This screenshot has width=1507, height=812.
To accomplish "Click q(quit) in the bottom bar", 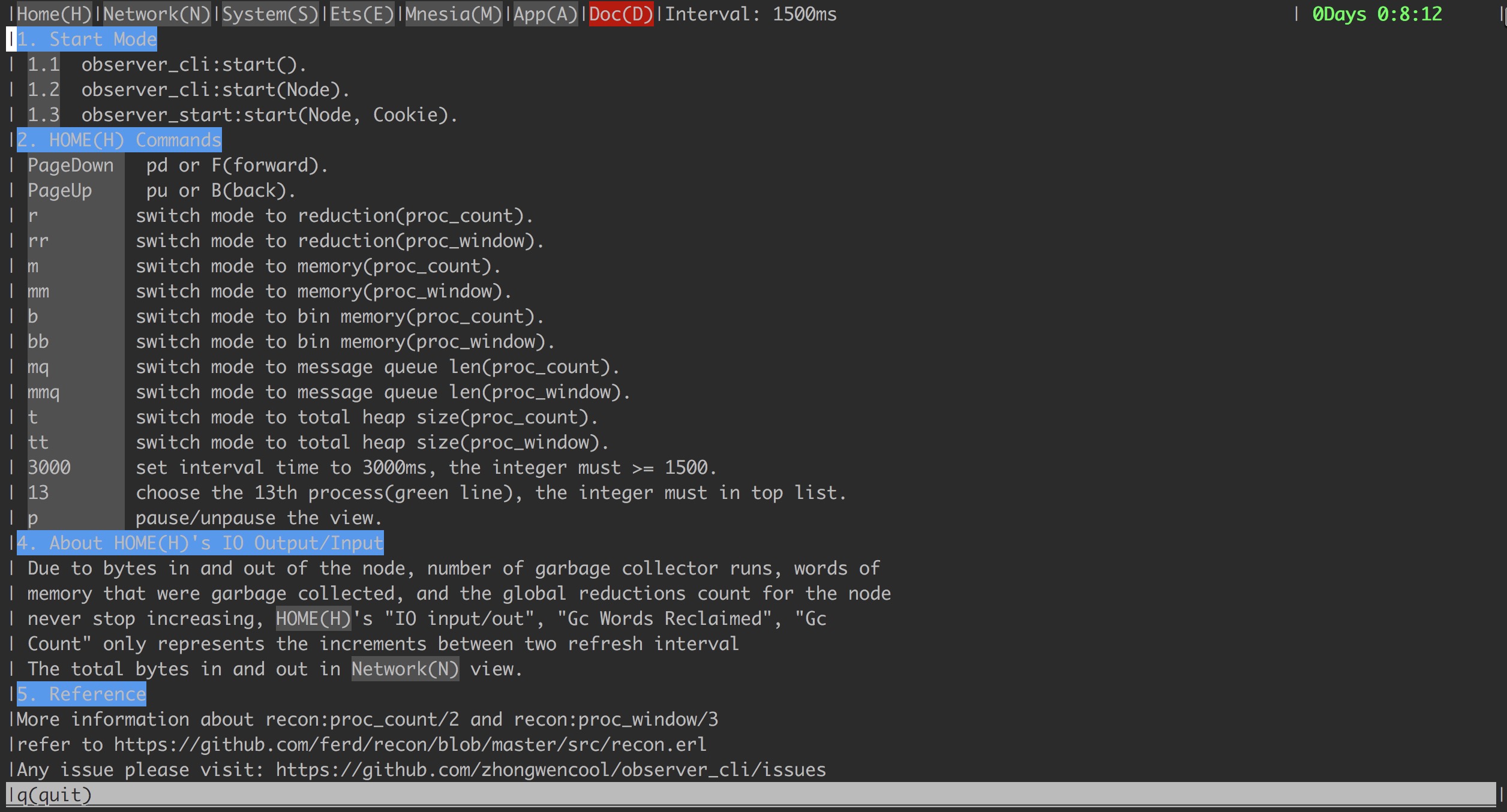I will pos(54,795).
